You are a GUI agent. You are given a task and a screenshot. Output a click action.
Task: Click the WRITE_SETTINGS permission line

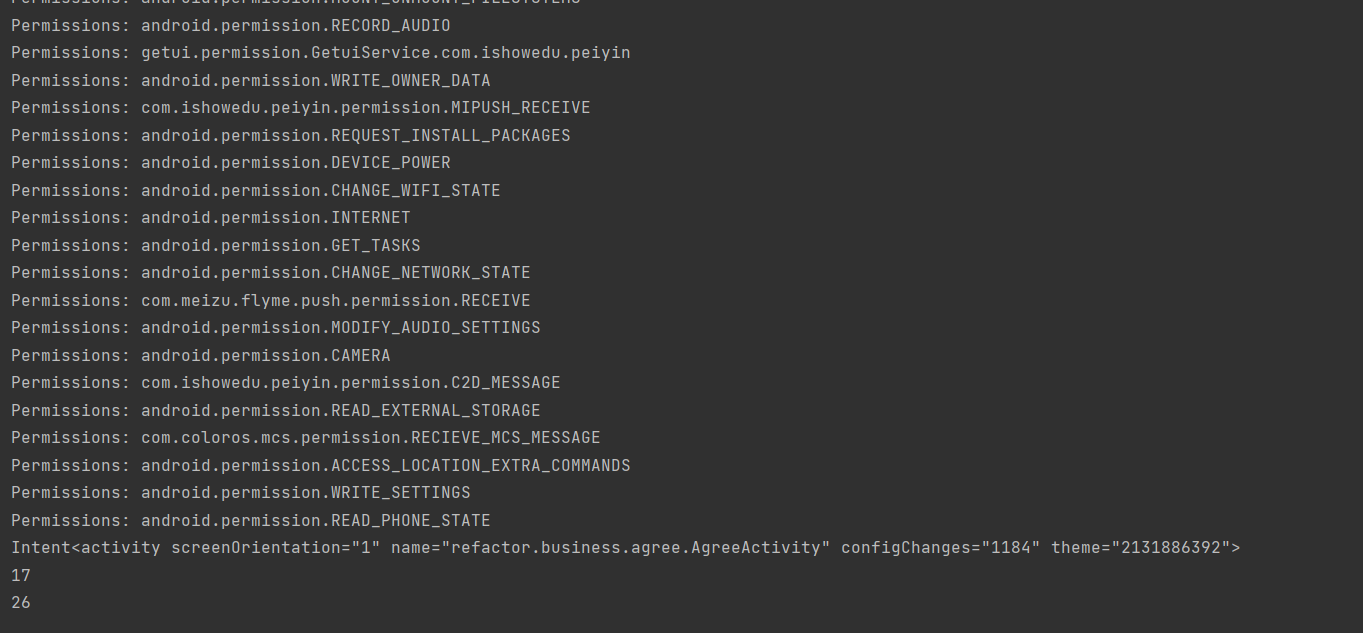(241, 492)
